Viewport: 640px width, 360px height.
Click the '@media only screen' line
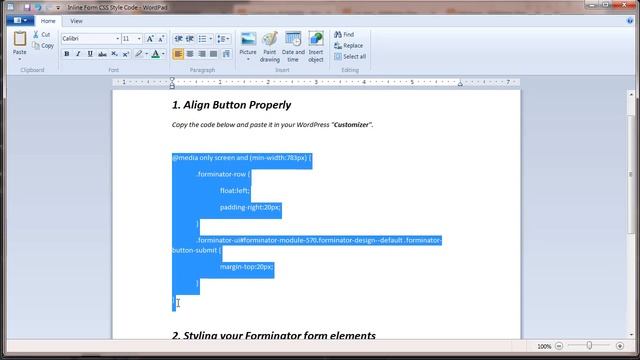click(242, 158)
